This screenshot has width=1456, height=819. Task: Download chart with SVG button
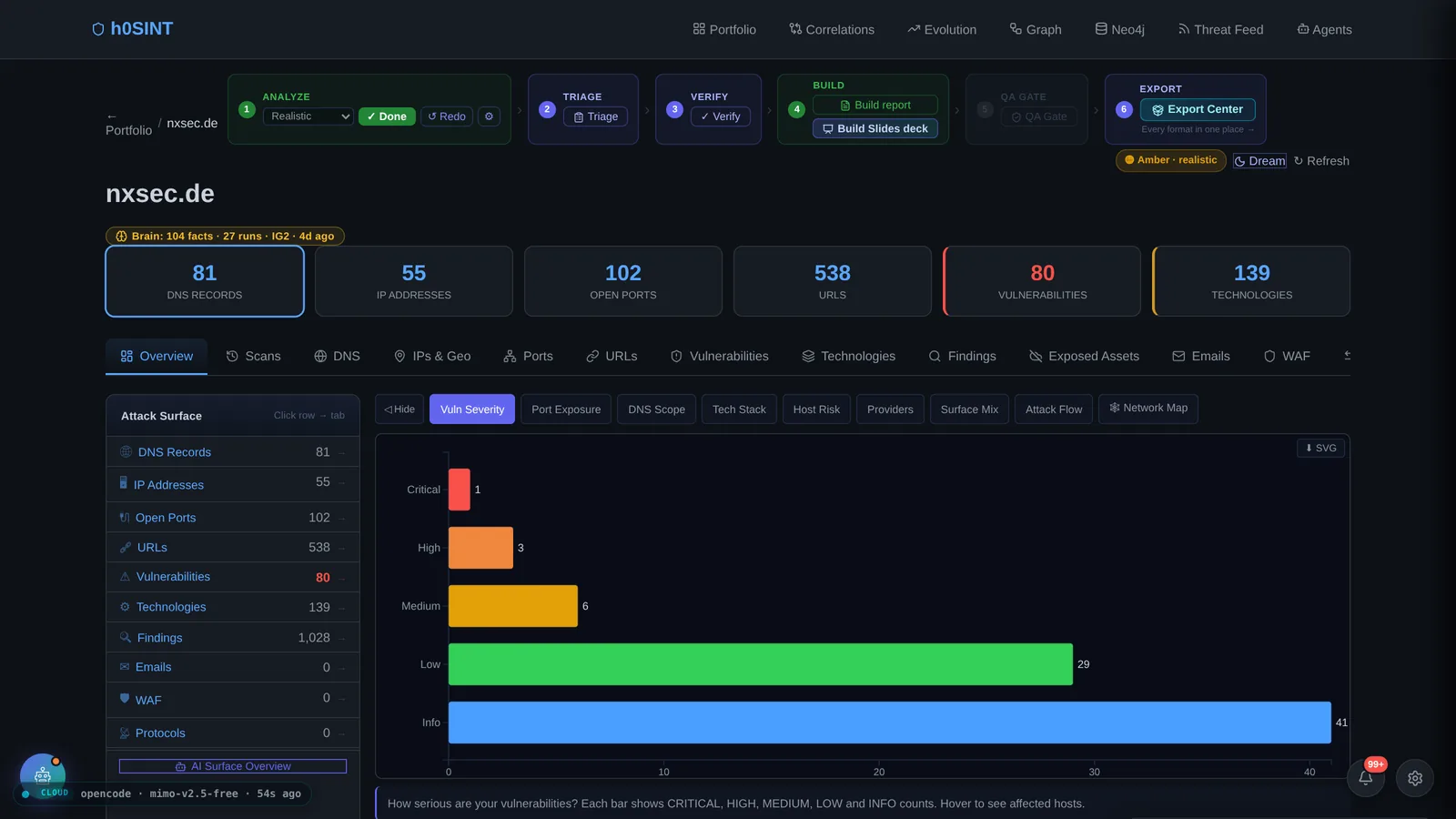pyautogui.click(x=1320, y=448)
